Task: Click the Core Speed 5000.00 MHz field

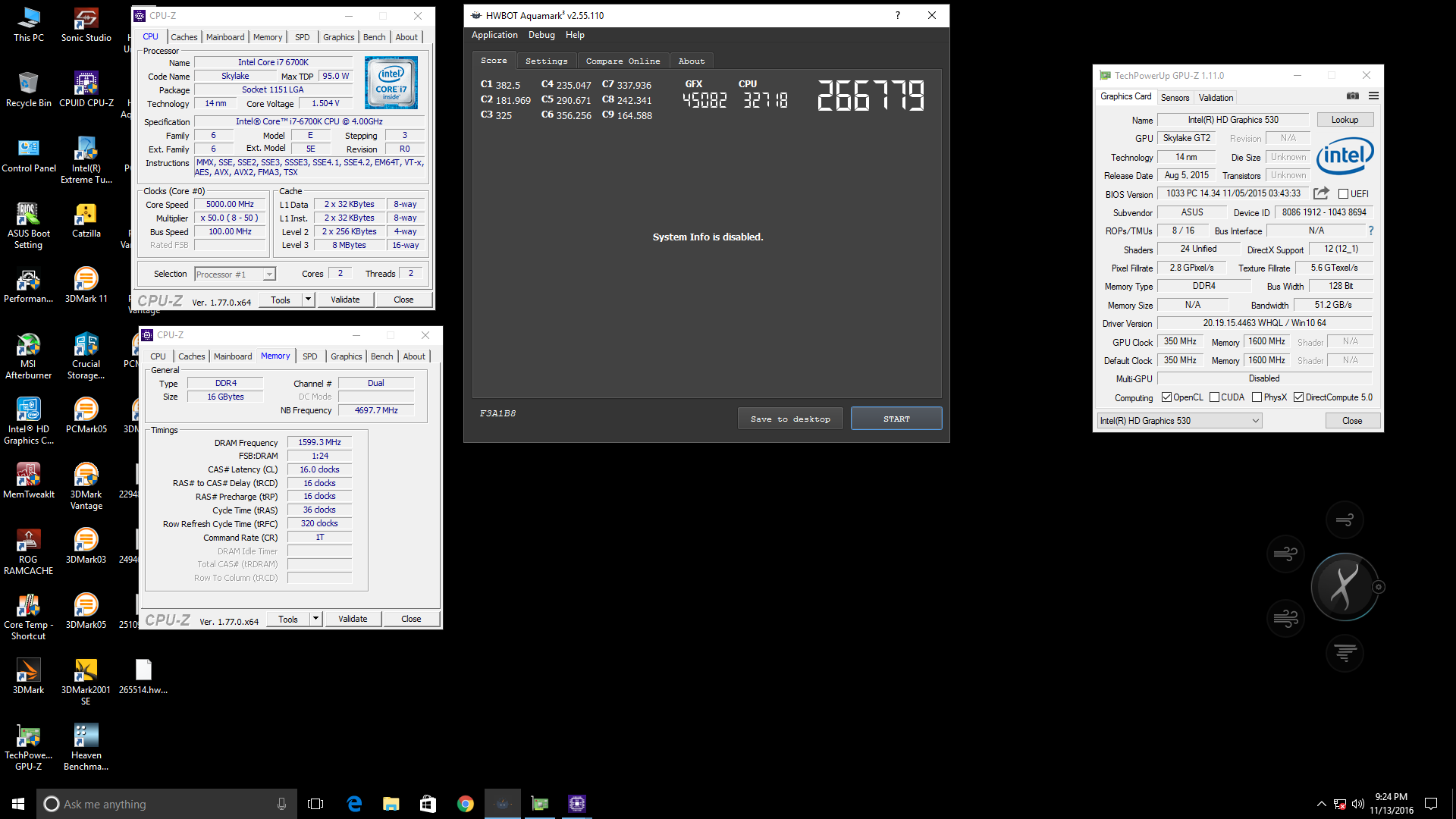Action: click(x=230, y=205)
